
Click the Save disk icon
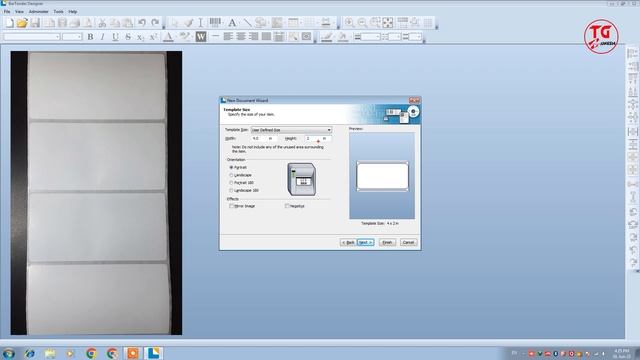[35, 23]
